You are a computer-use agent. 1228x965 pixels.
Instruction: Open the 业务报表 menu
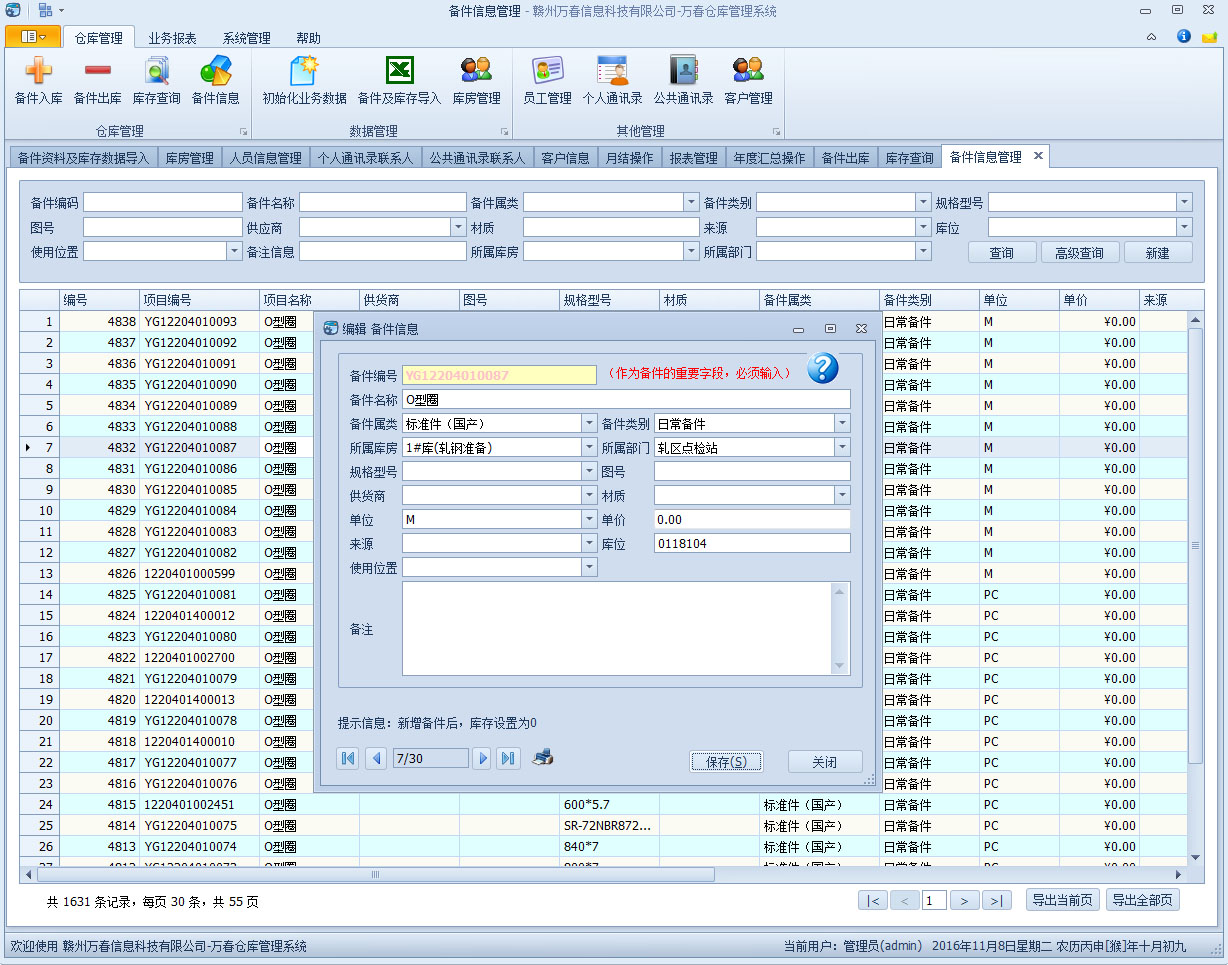click(x=172, y=38)
